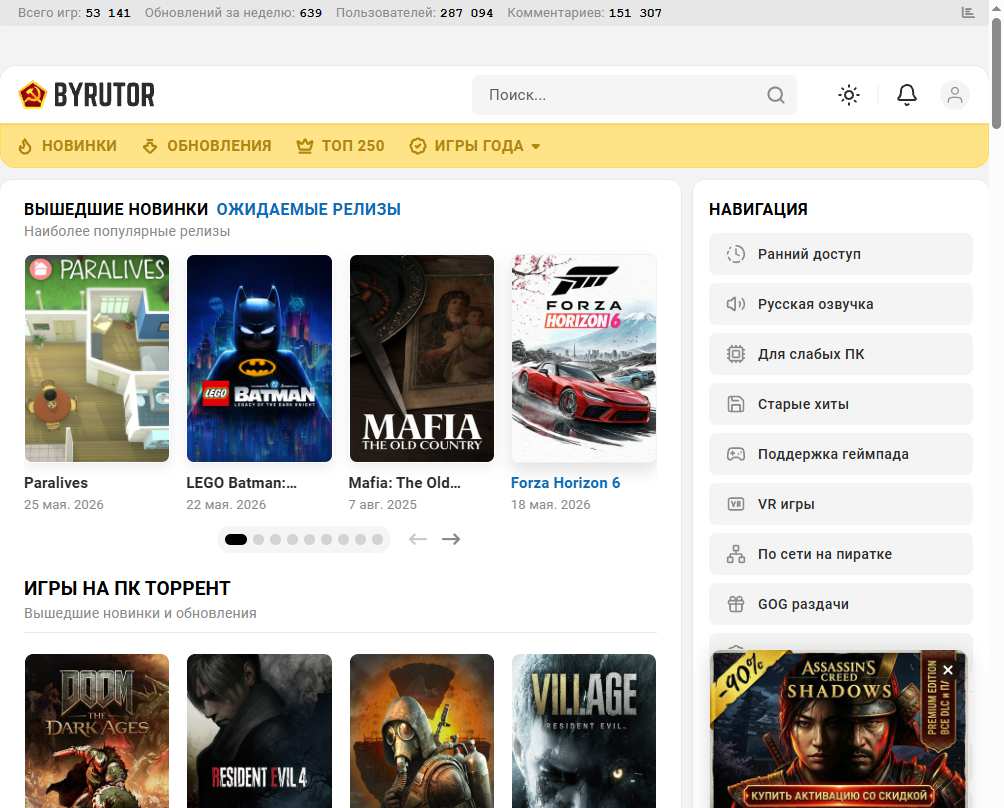Image resolution: width=1004 pixels, height=808 pixels.
Task: Open the Топ 250 menu item
Action: pos(353,146)
